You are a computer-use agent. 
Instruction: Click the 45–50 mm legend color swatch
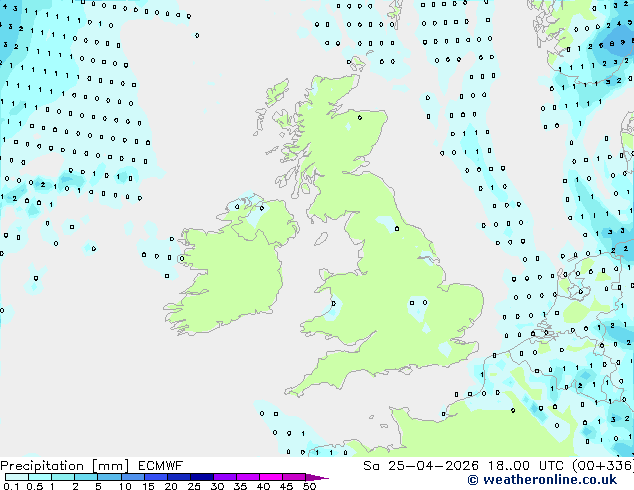(294, 477)
